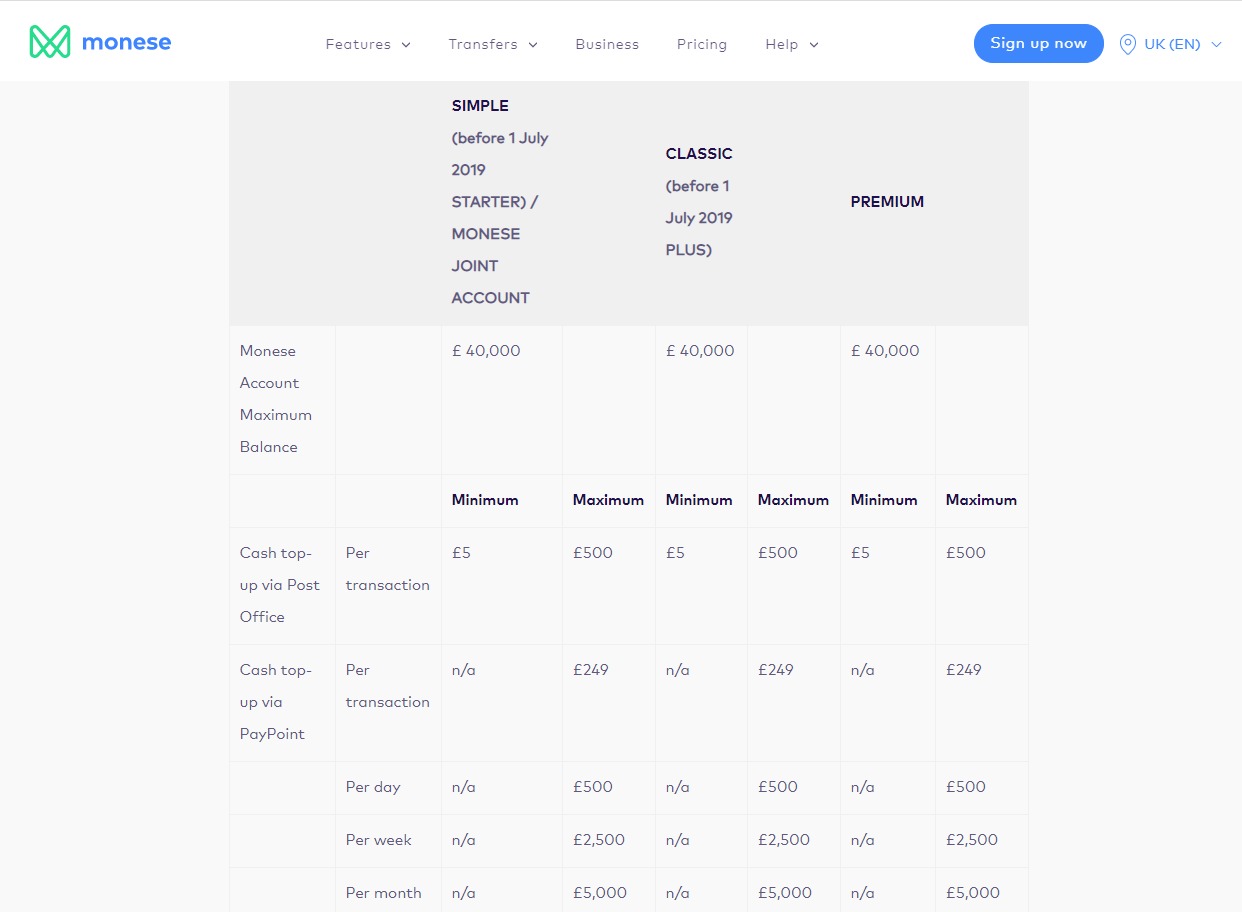Click the Maximum header under CLASSIC
Viewport: 1242px width, 912px height.
point(793,500)
